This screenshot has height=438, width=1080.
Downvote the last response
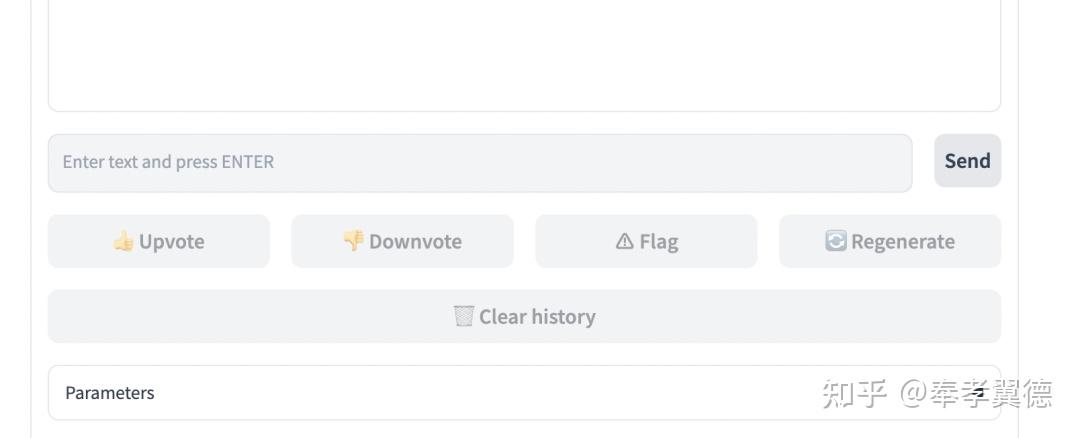[402, 241]
